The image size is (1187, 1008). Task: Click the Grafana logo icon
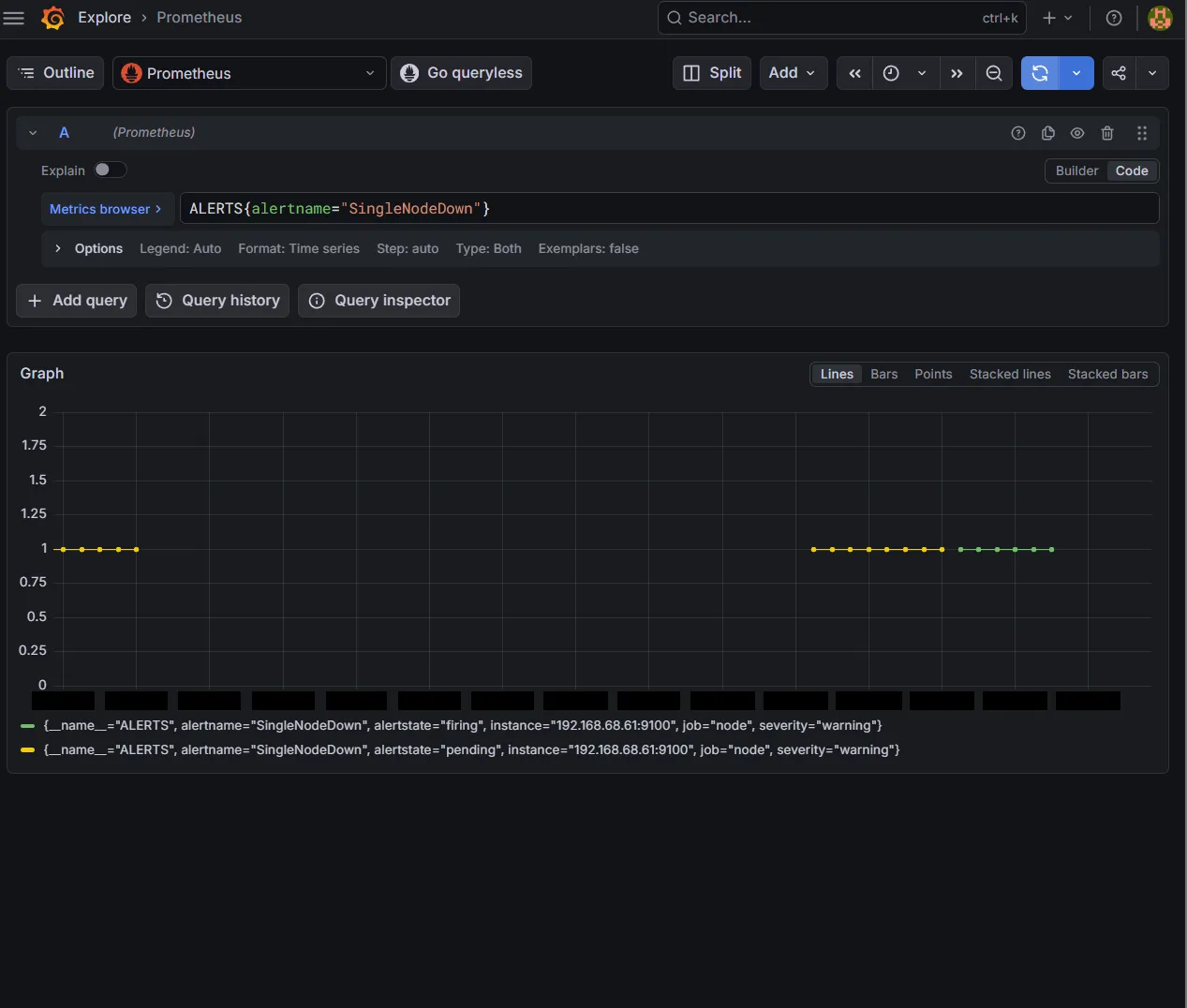coord(53,18)
